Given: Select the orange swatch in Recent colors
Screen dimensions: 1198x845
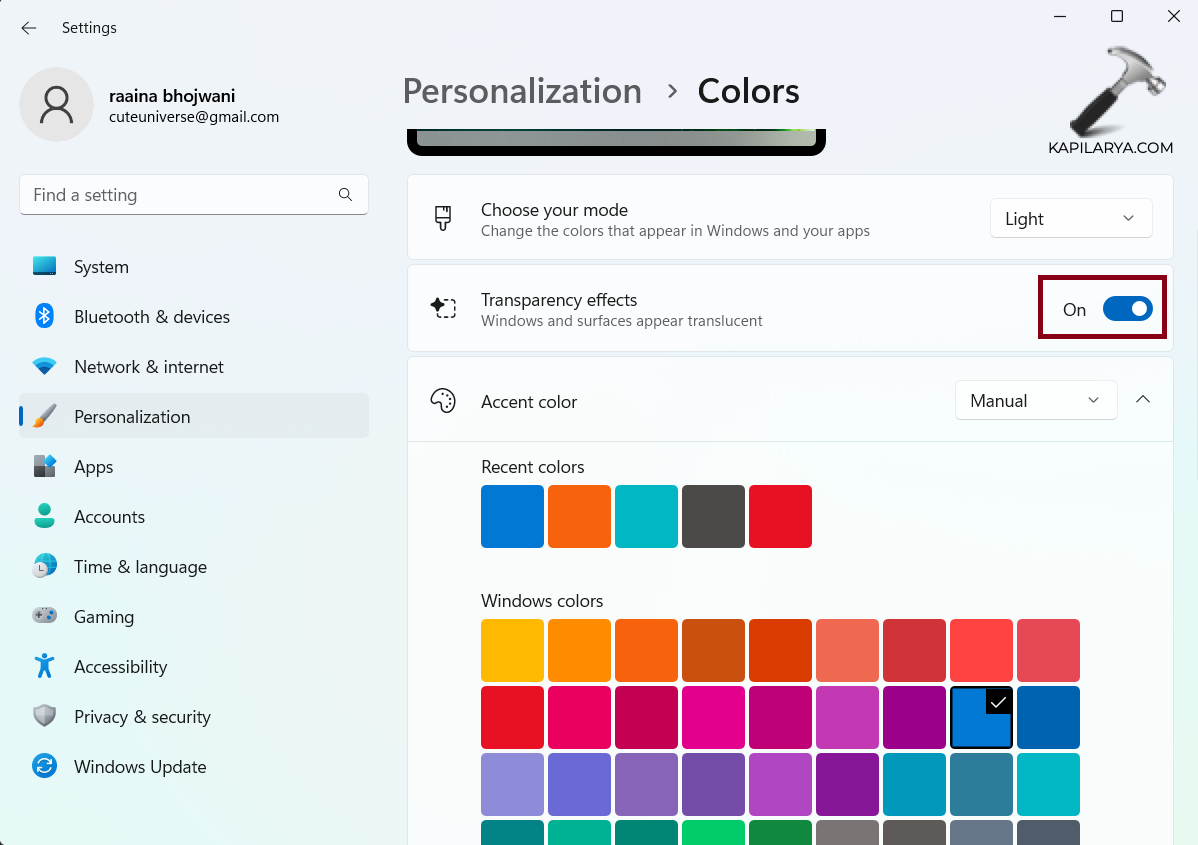Looking at the screenshot, I should (579, 516).
